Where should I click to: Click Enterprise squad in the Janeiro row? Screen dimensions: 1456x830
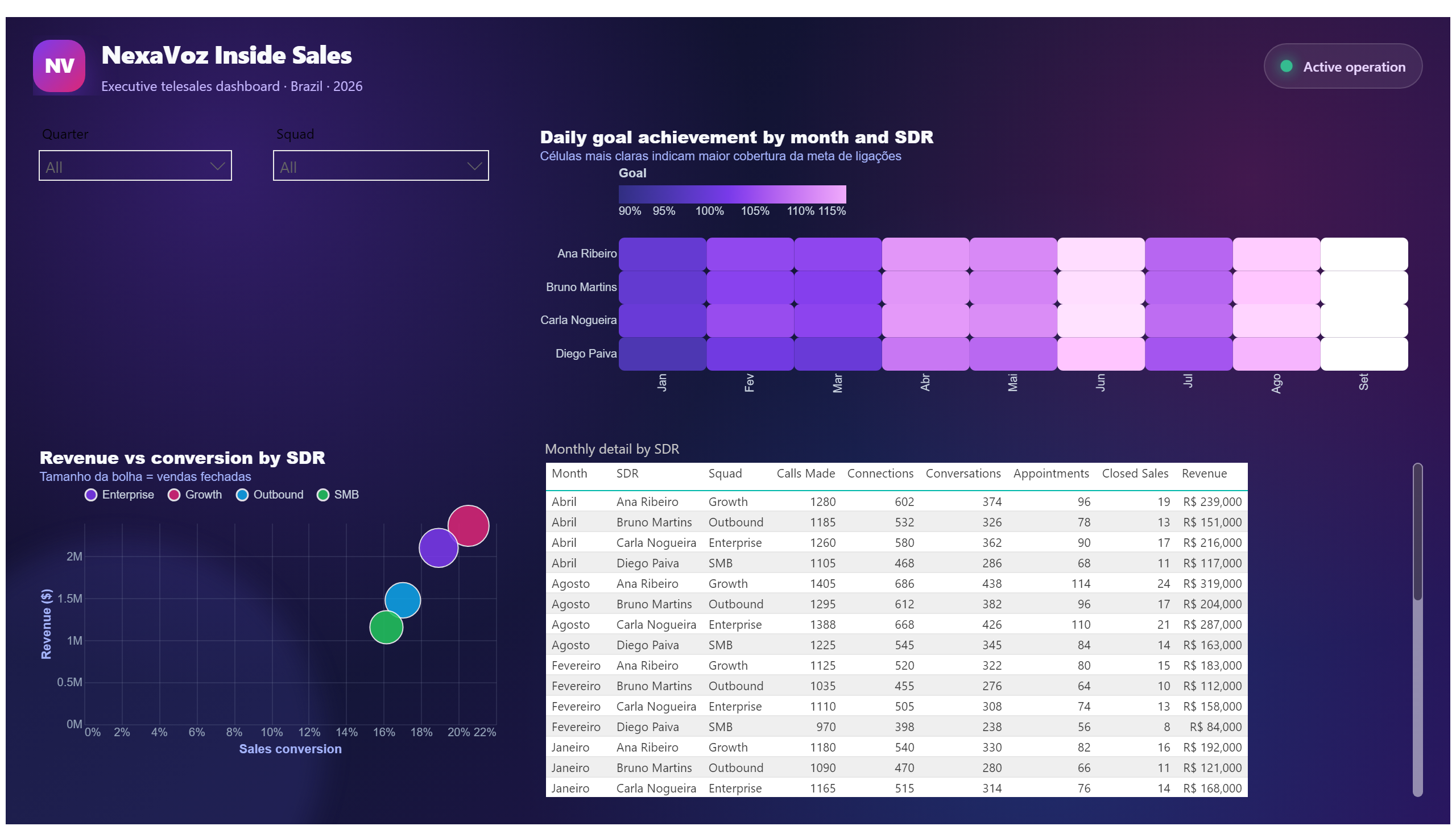(735, 789)
